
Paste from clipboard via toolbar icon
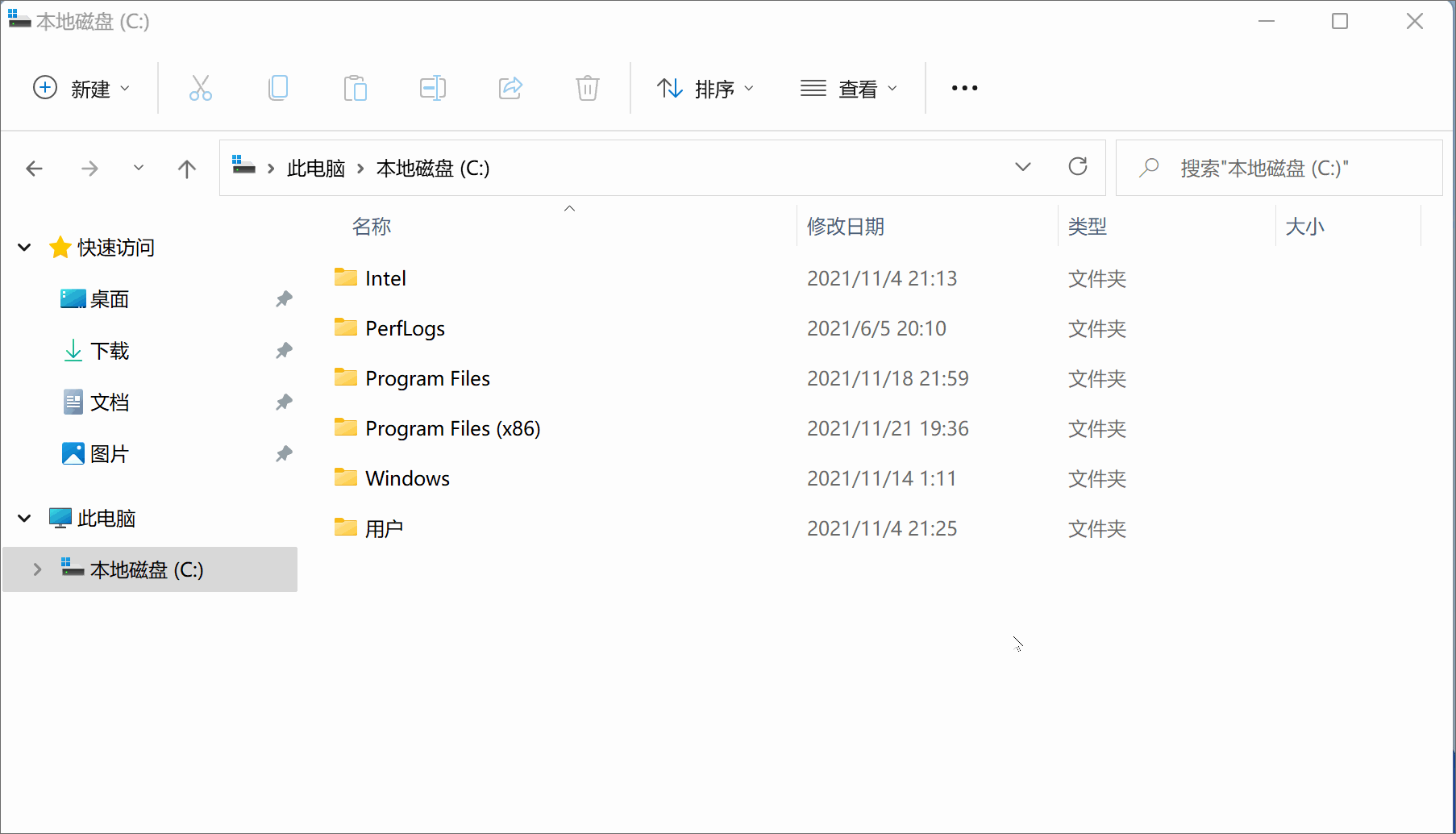356,88
